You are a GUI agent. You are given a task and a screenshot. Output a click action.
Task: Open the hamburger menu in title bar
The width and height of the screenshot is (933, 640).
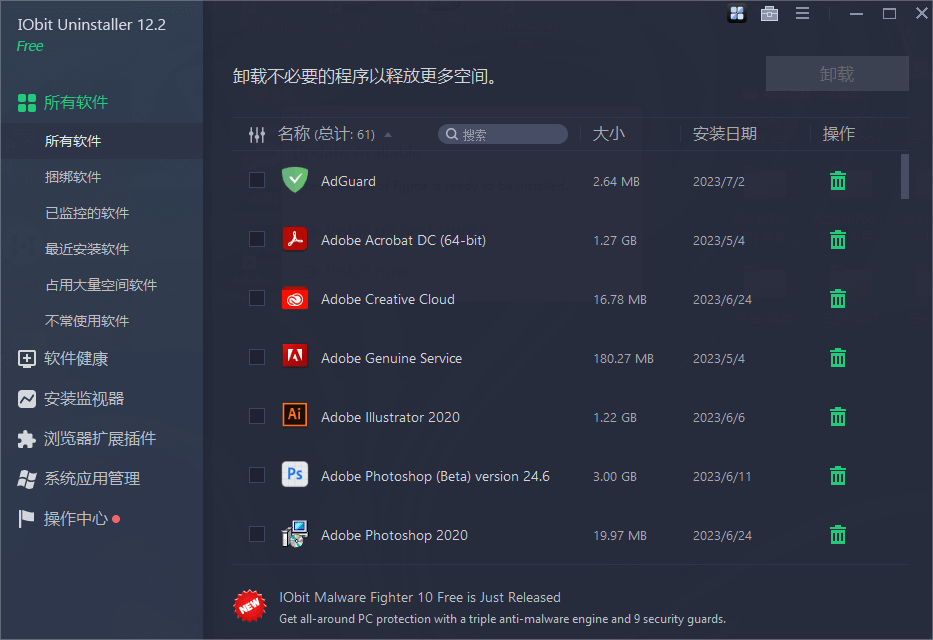802,14
